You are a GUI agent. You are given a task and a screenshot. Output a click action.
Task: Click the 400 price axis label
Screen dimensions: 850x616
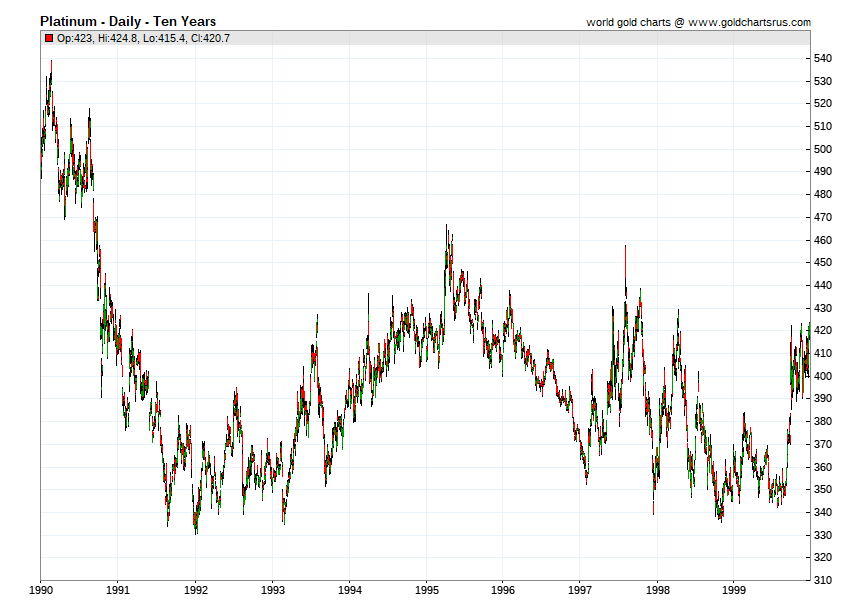click(x=823, y=376)
